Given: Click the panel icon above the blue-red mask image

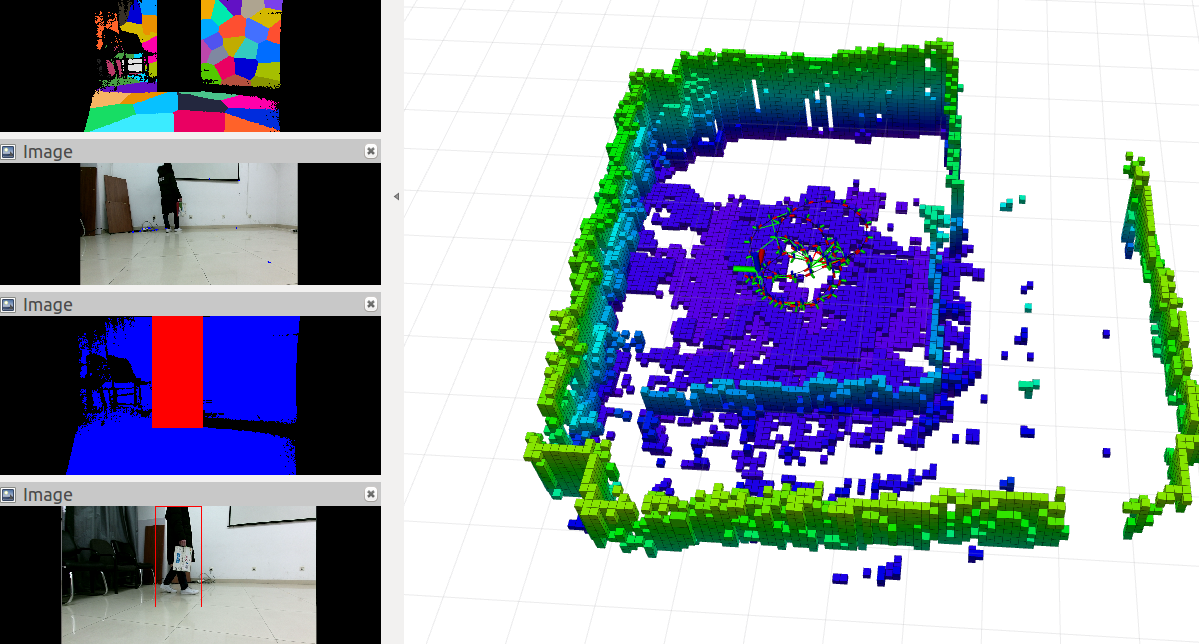Looking at the screenshot, I should pyautogui.click(x=8, y=304).
